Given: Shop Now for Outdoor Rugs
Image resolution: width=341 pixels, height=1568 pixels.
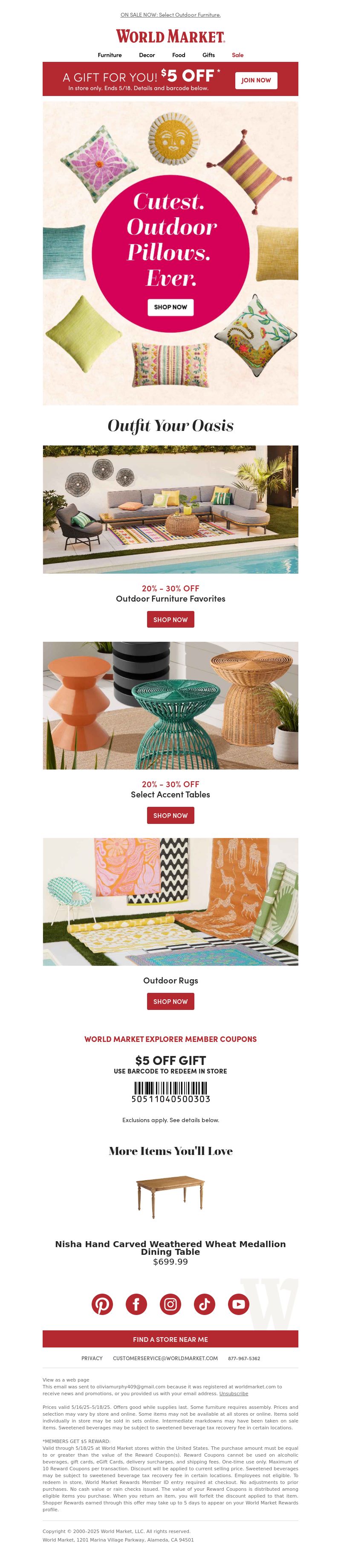Looking at the screenshot, I should [170, 1001].
